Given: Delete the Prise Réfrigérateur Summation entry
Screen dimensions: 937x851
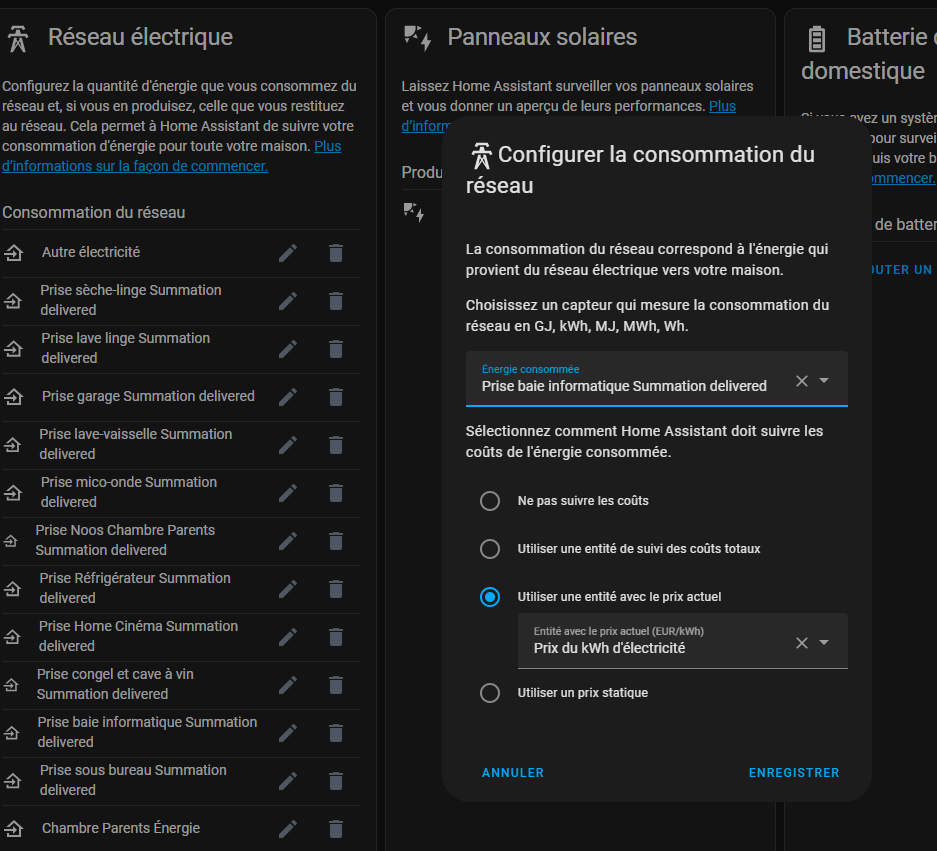Looking at the screenshot, I should click(336, 589).
